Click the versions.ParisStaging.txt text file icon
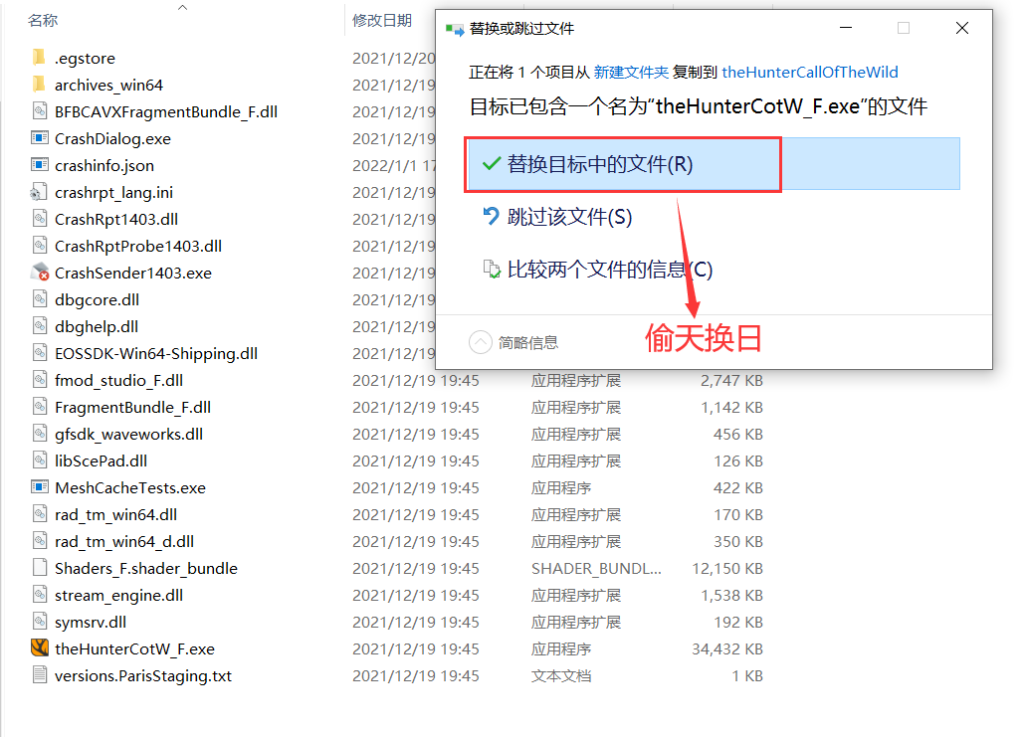 coord(39,675)
